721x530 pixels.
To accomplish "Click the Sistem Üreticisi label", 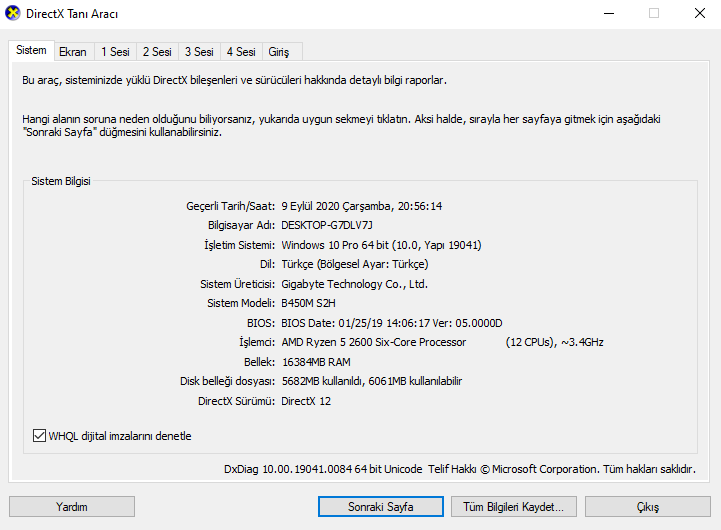I will pos(237,284).
